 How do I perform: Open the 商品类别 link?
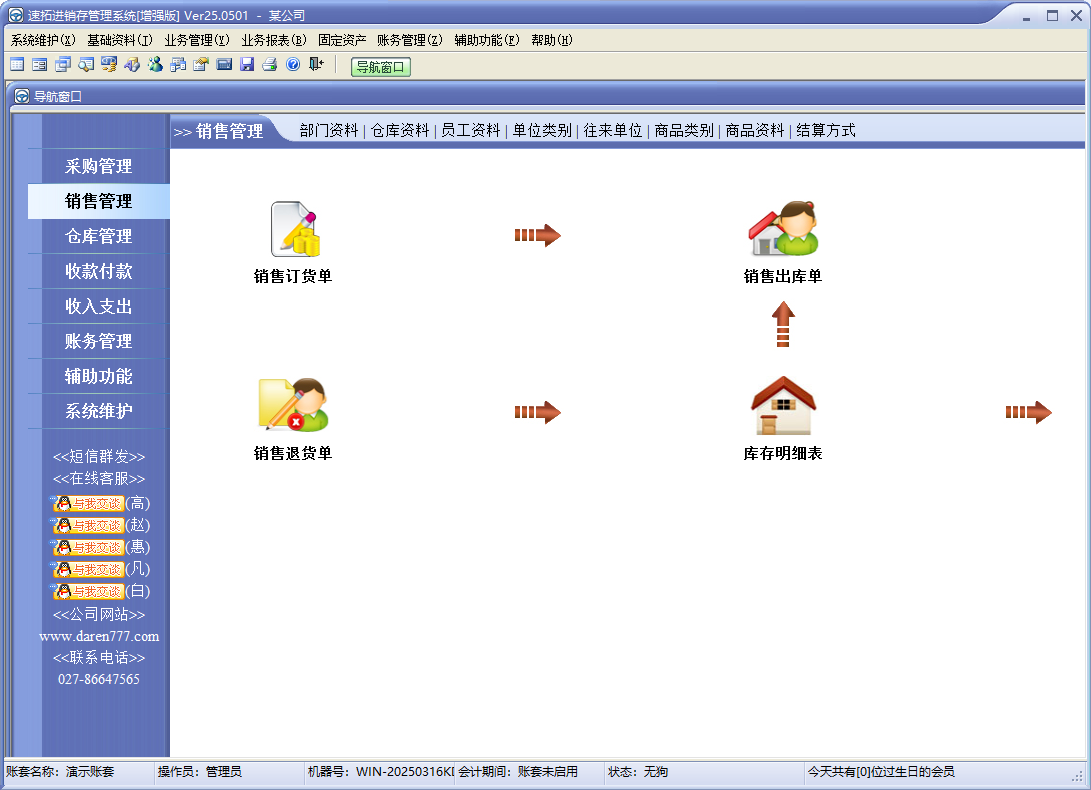684,130
